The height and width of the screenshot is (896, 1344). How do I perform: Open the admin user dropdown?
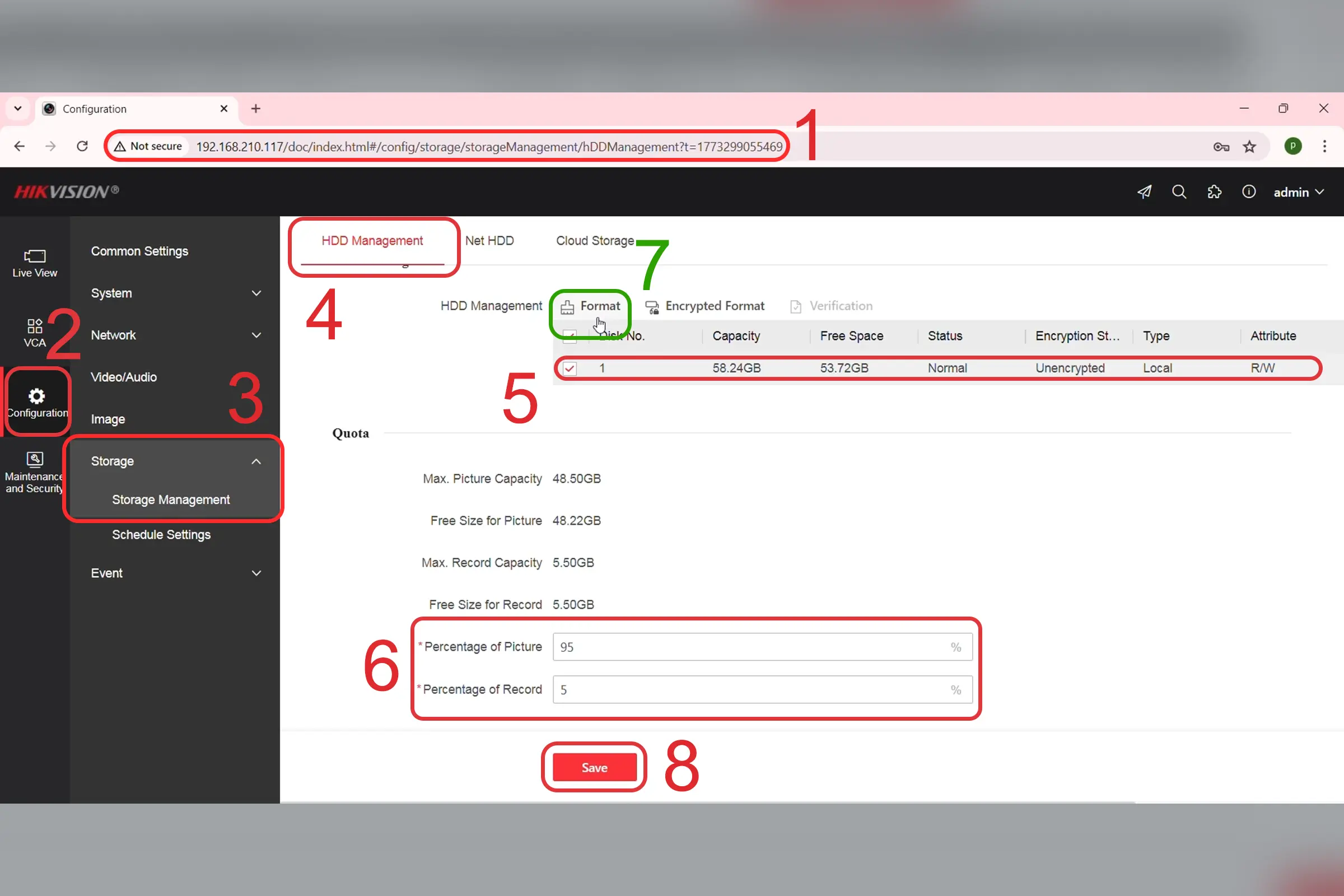[1298, 193]
